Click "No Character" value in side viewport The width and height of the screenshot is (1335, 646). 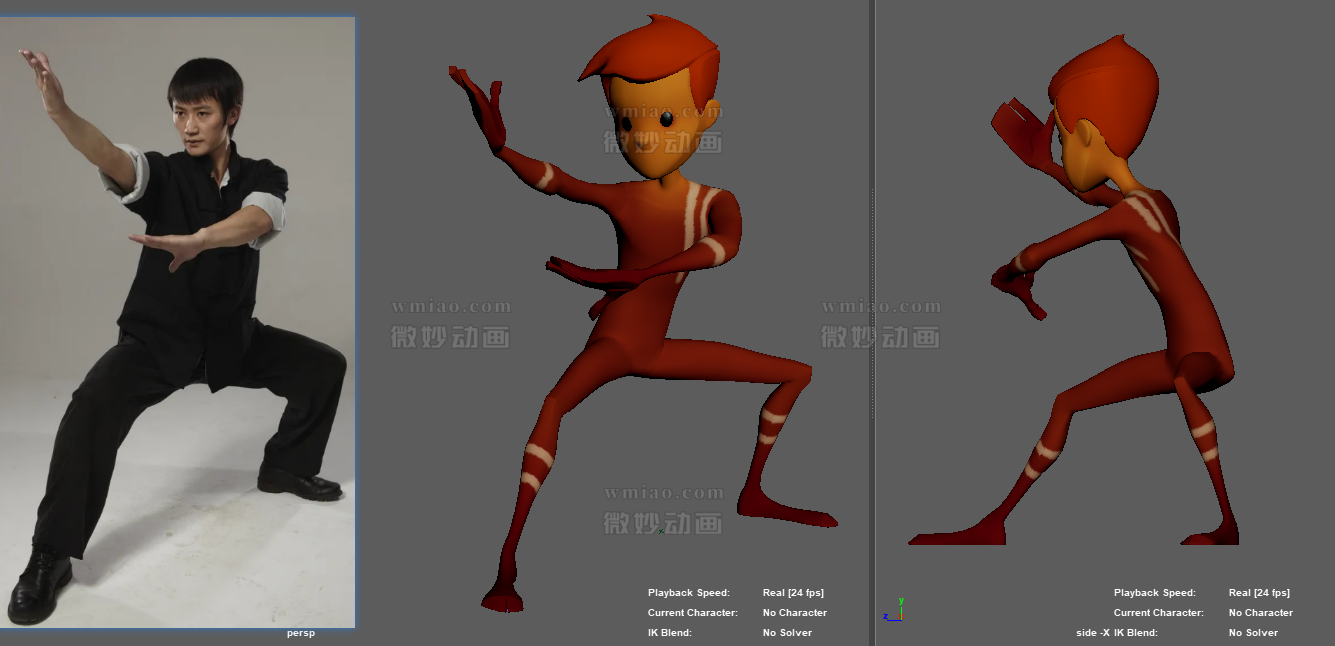[1260, 613]
